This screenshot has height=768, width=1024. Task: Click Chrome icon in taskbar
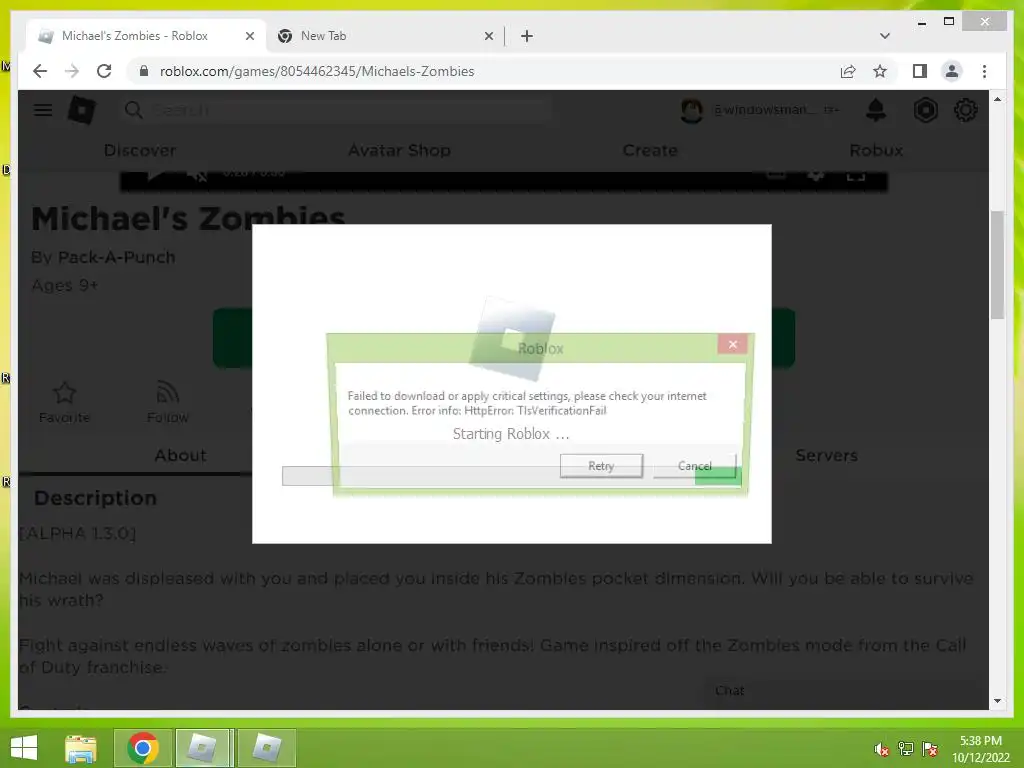coord(143,748)
